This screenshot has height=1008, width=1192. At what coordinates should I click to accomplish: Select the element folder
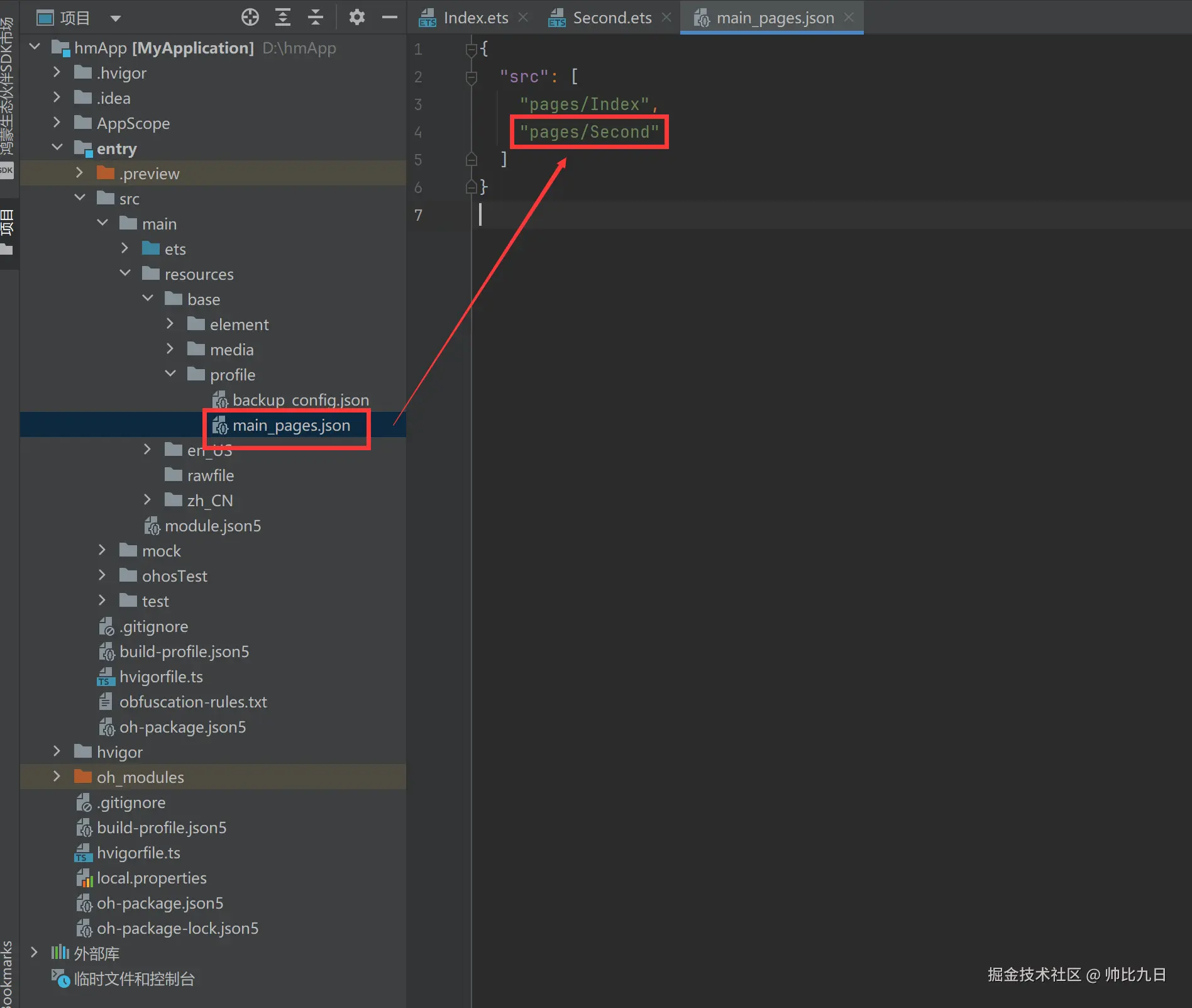click(x=239, y=324)
